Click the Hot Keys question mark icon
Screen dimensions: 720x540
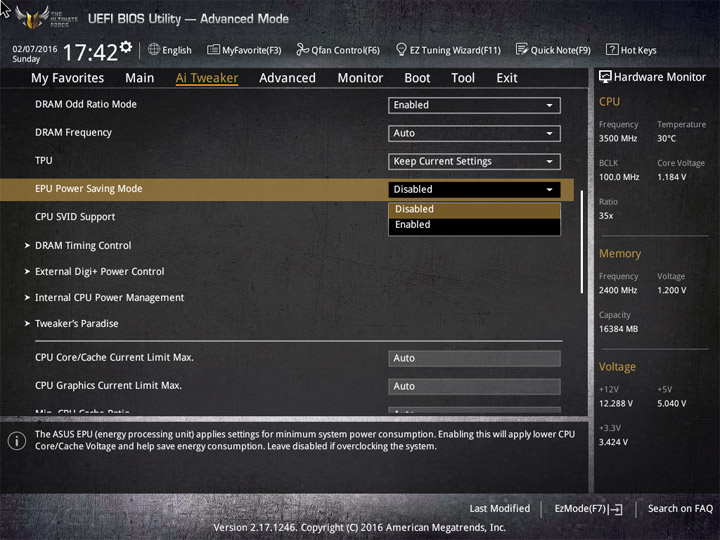coord(612,49)
